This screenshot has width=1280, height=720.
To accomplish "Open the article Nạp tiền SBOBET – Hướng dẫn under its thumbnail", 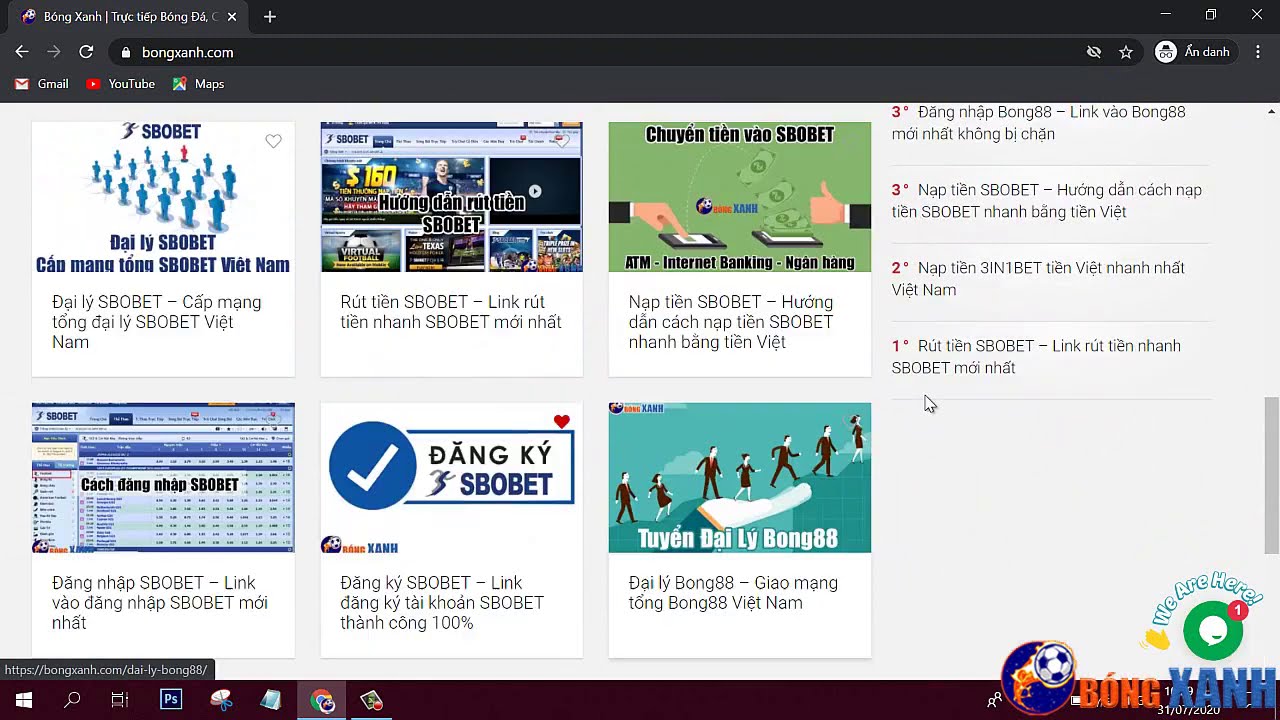I will click(x=731, y=322).
